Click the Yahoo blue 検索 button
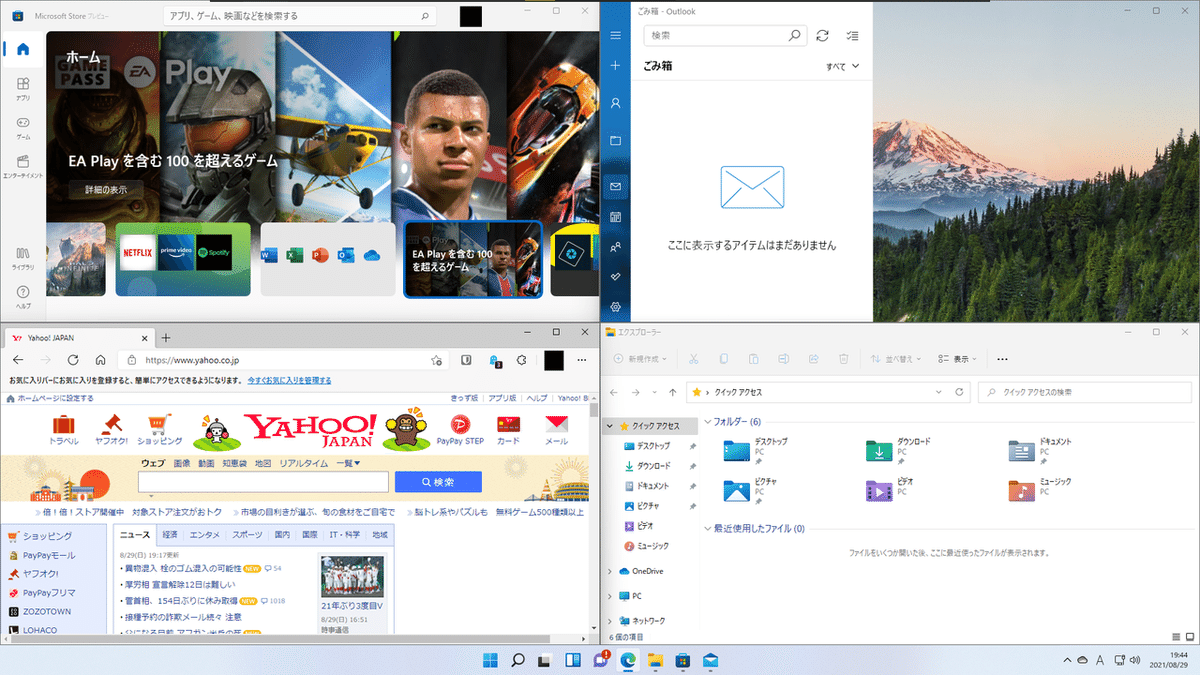The width and height of the screenshot is (1200, 675). pos(438,482)
